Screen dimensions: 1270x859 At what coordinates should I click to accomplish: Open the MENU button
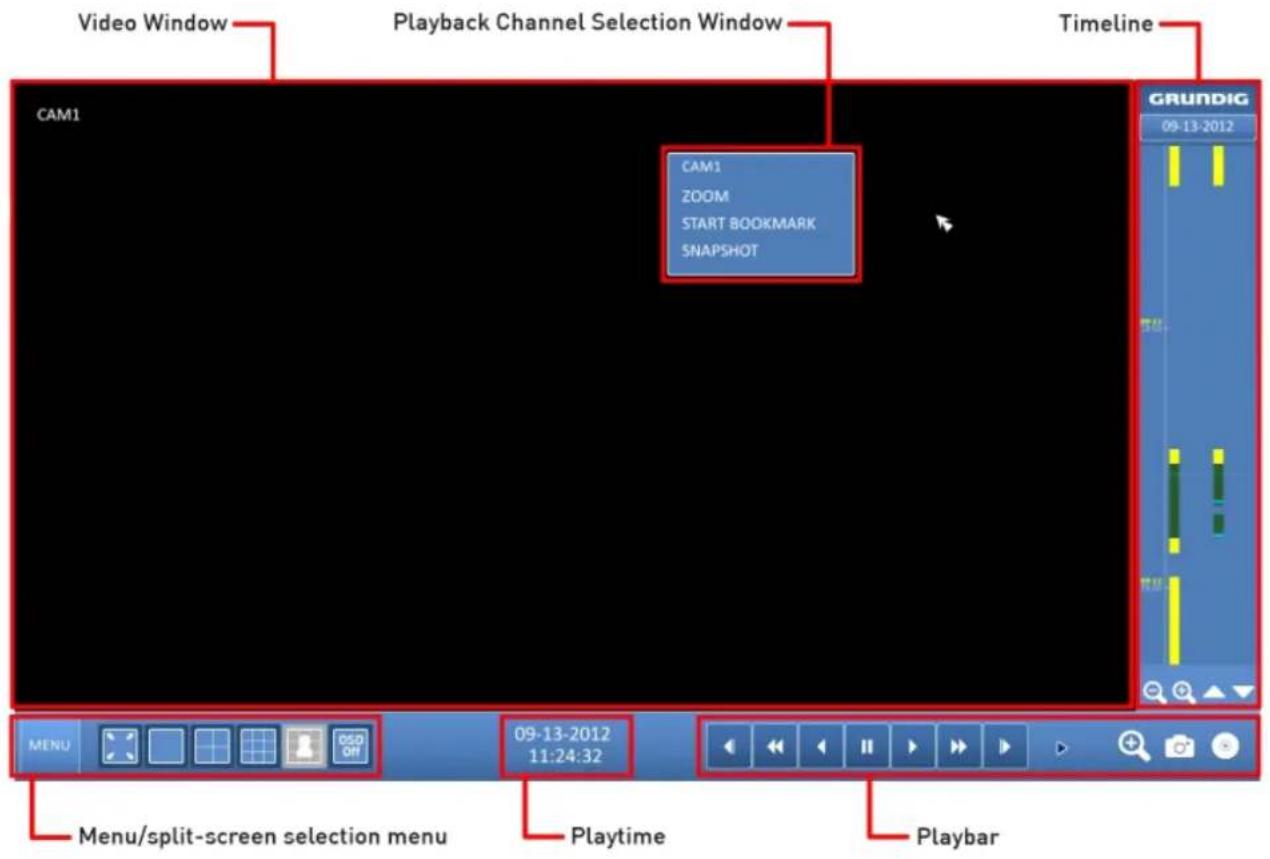[x=50, y=746]
